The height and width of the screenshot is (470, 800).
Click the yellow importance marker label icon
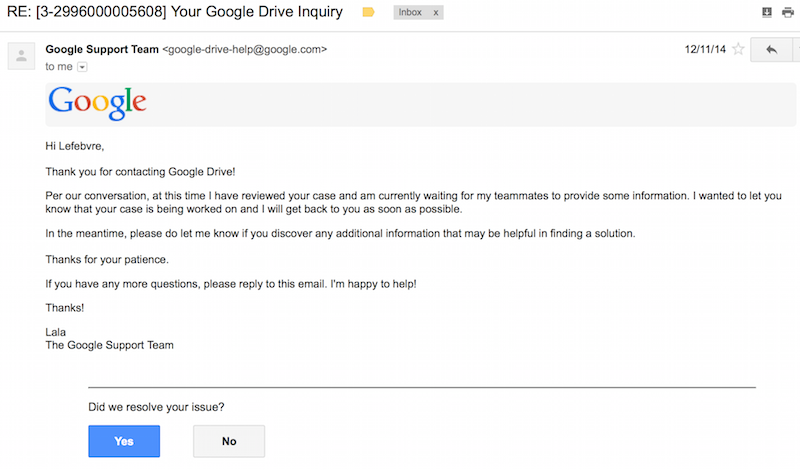coord(368,12)
